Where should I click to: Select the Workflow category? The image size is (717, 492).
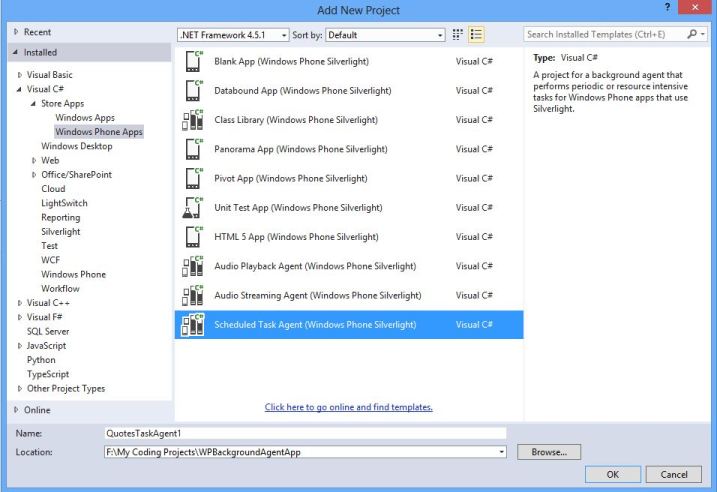60,289
